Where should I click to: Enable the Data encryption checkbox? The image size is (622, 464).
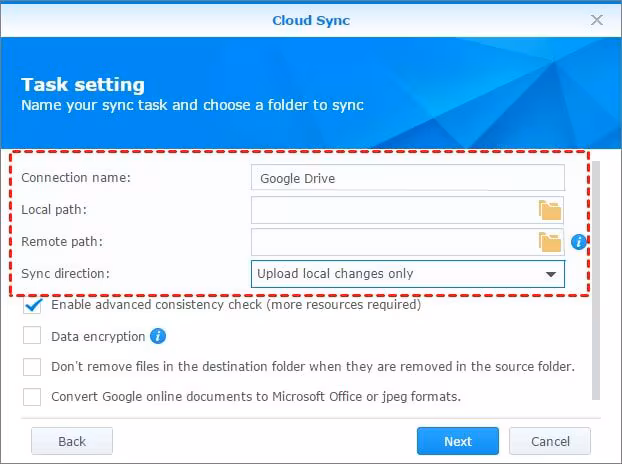tap(33, 336)
